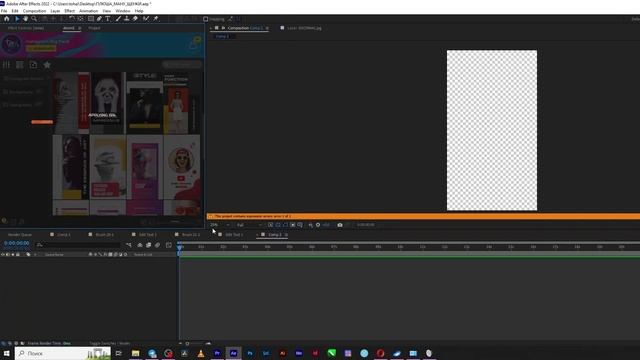Image resolution: width=640 pixels, height=360 pixels.
Task: Click the AtomX search field
Action: [182, 64]
